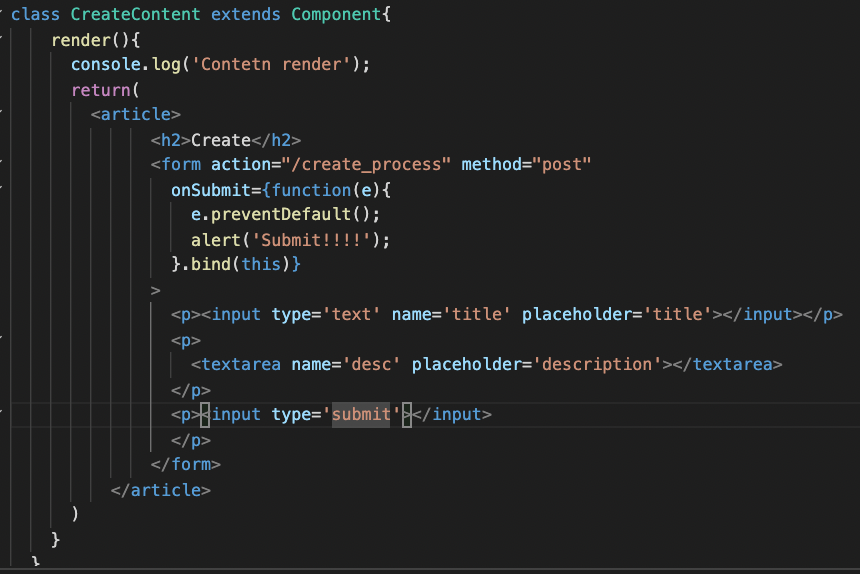Click the alert 'Submit!!!!' string
The image size is (860, 574).
click(311, 240)
